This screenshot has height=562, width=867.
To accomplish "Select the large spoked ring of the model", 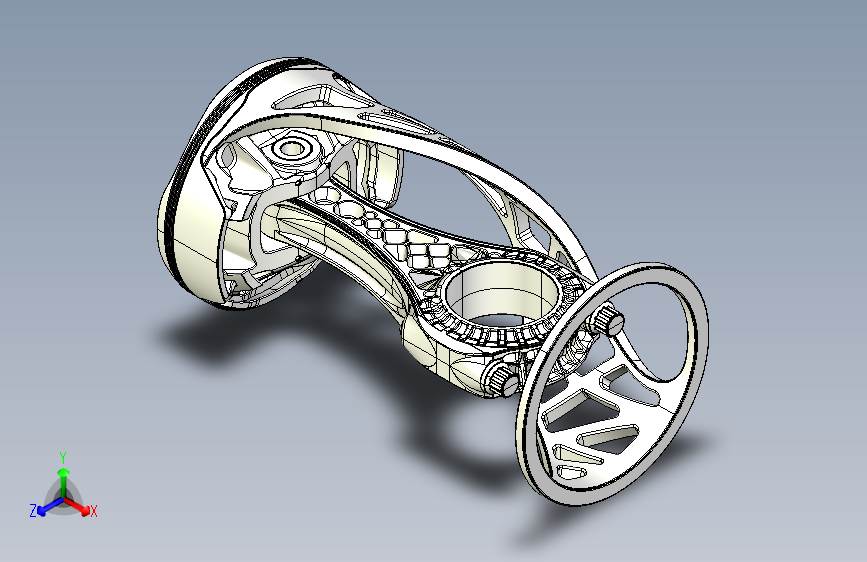I will click(612, 383).
